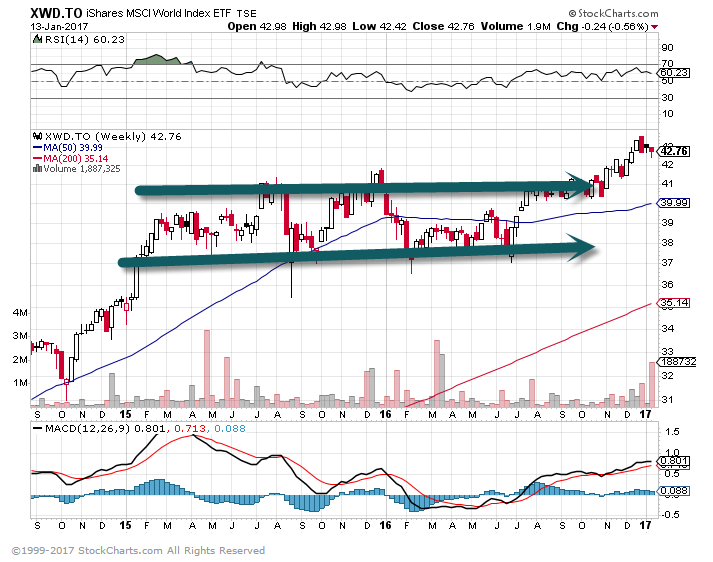Click the 4M label on the volume axis
This screenshot has height=562, width=713.
tap(20, 312)
